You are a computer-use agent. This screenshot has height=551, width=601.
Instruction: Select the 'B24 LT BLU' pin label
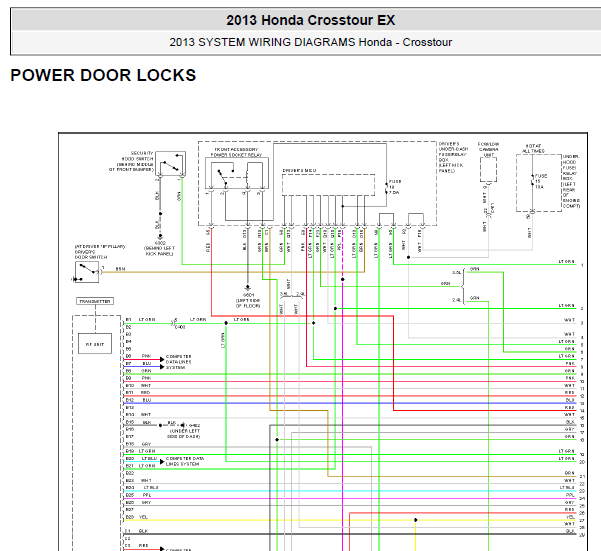click(142, 488)
